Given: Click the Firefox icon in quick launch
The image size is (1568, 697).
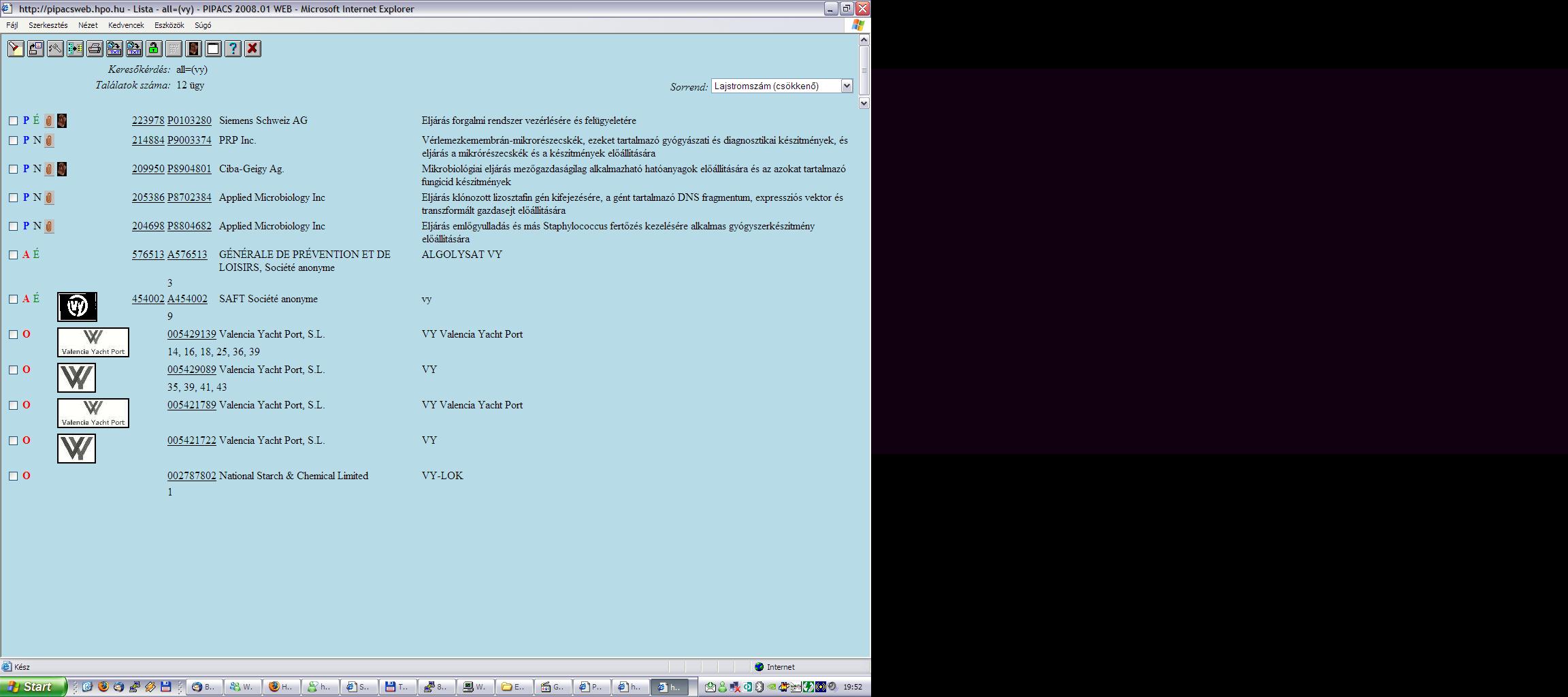Looking at the screenshot, I should (x=103, y=687).
